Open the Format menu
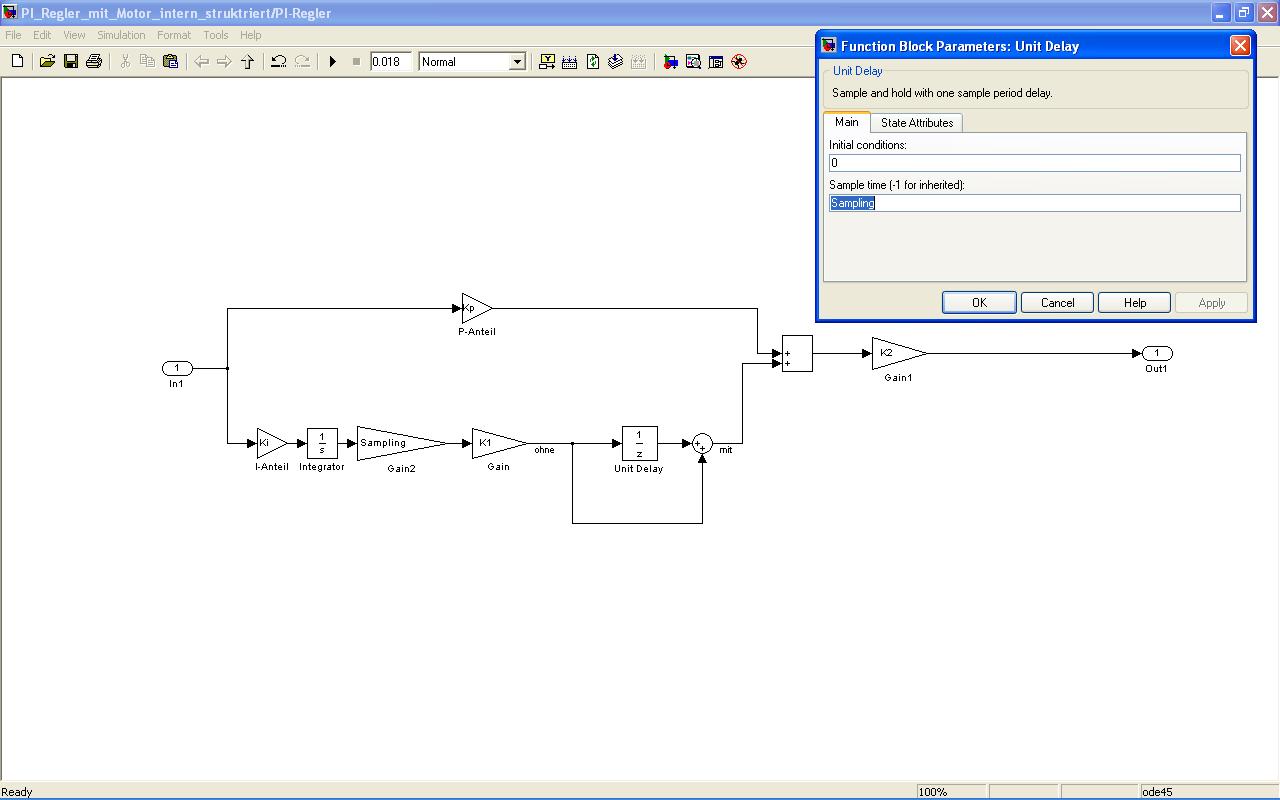The width and height of the screenshot is (1280, 800). click(174, 35)
